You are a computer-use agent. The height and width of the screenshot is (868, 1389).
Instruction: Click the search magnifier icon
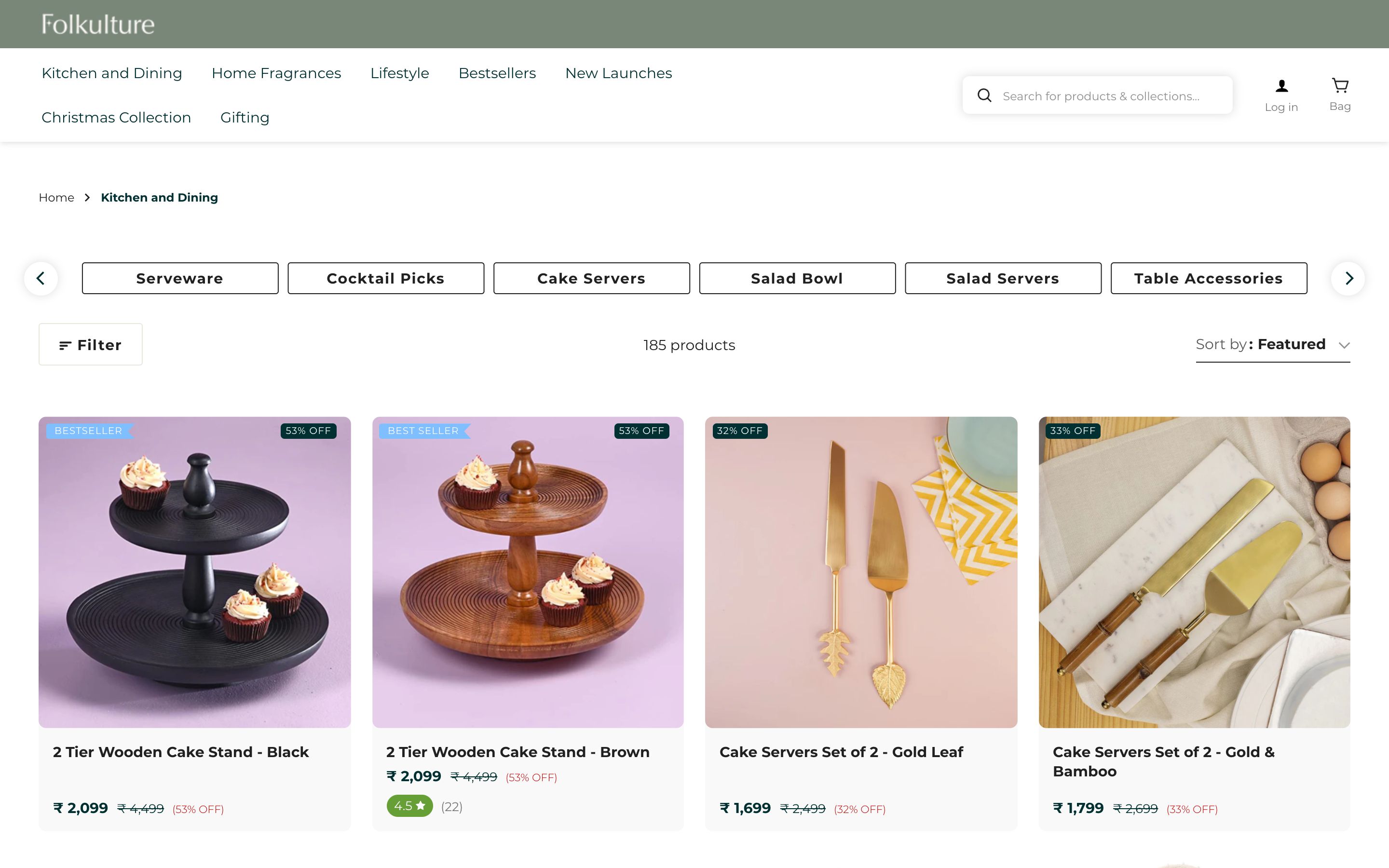984,95
